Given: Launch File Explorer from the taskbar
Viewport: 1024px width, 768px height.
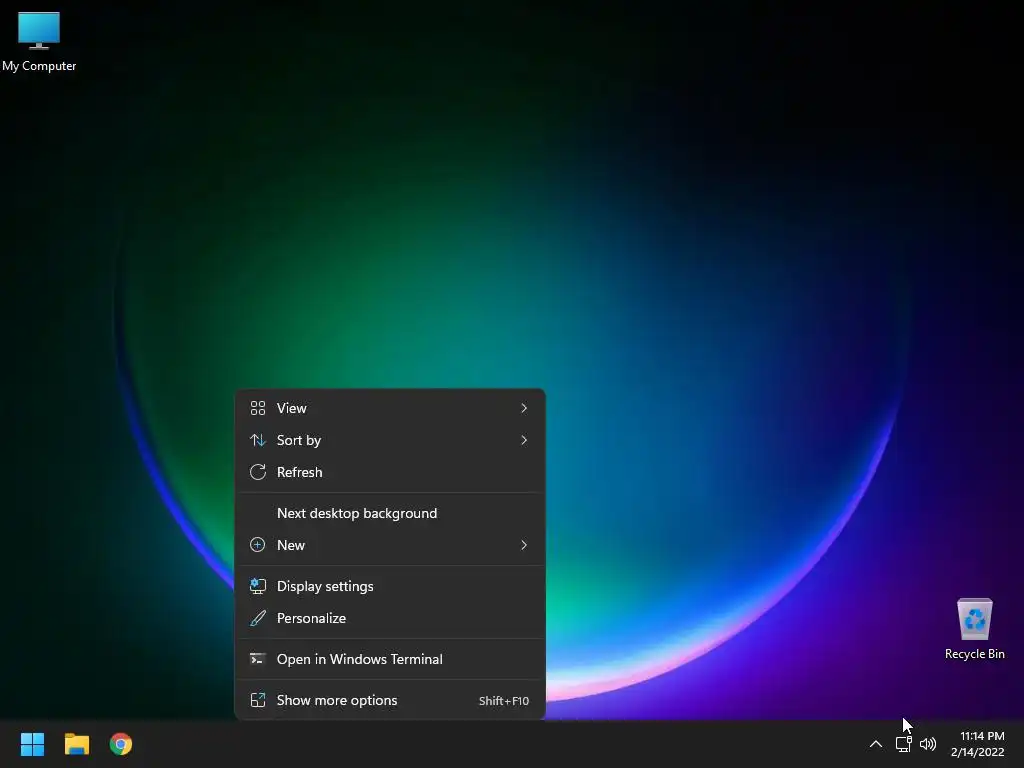Looking at the screenshot, I should point(76,744).
